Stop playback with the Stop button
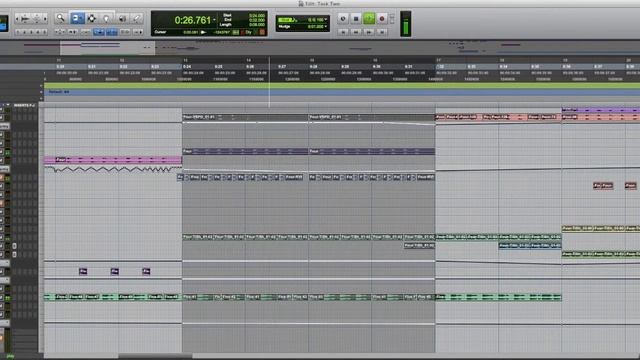 (356, 18)
